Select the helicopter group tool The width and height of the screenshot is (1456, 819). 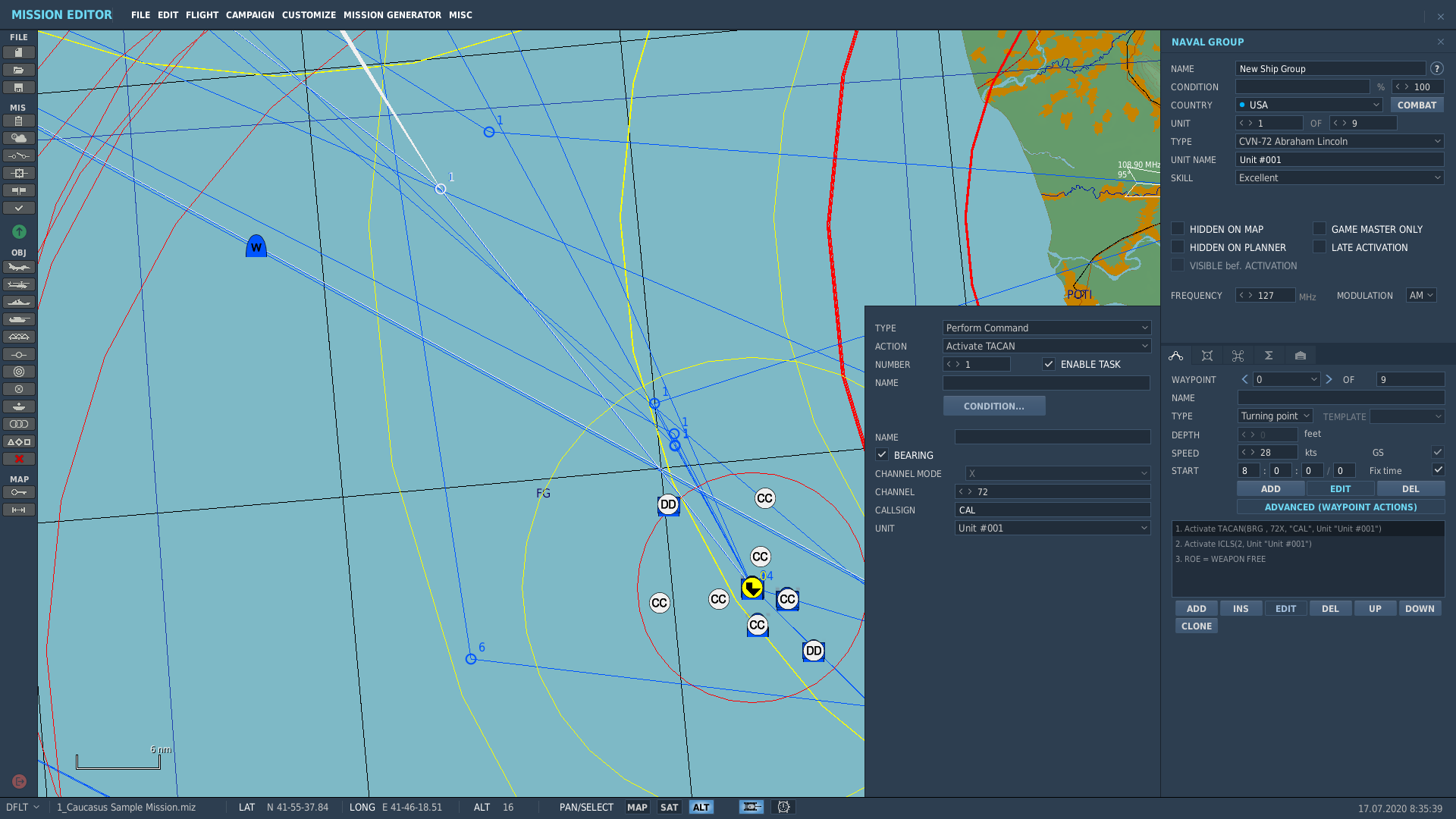(19, 284)
